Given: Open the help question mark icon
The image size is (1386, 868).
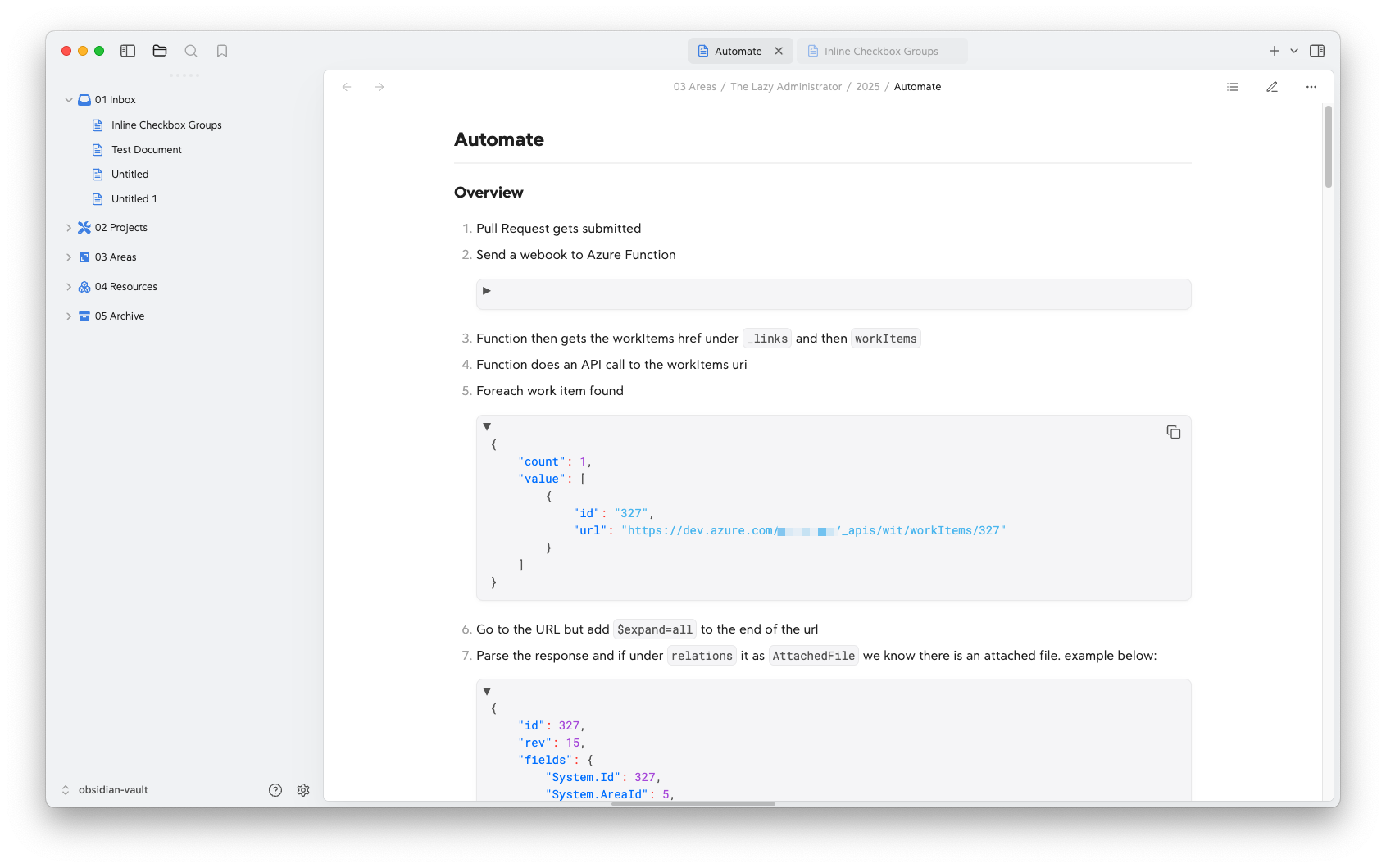Looking at the screenshot, I should tap(275, 789).
